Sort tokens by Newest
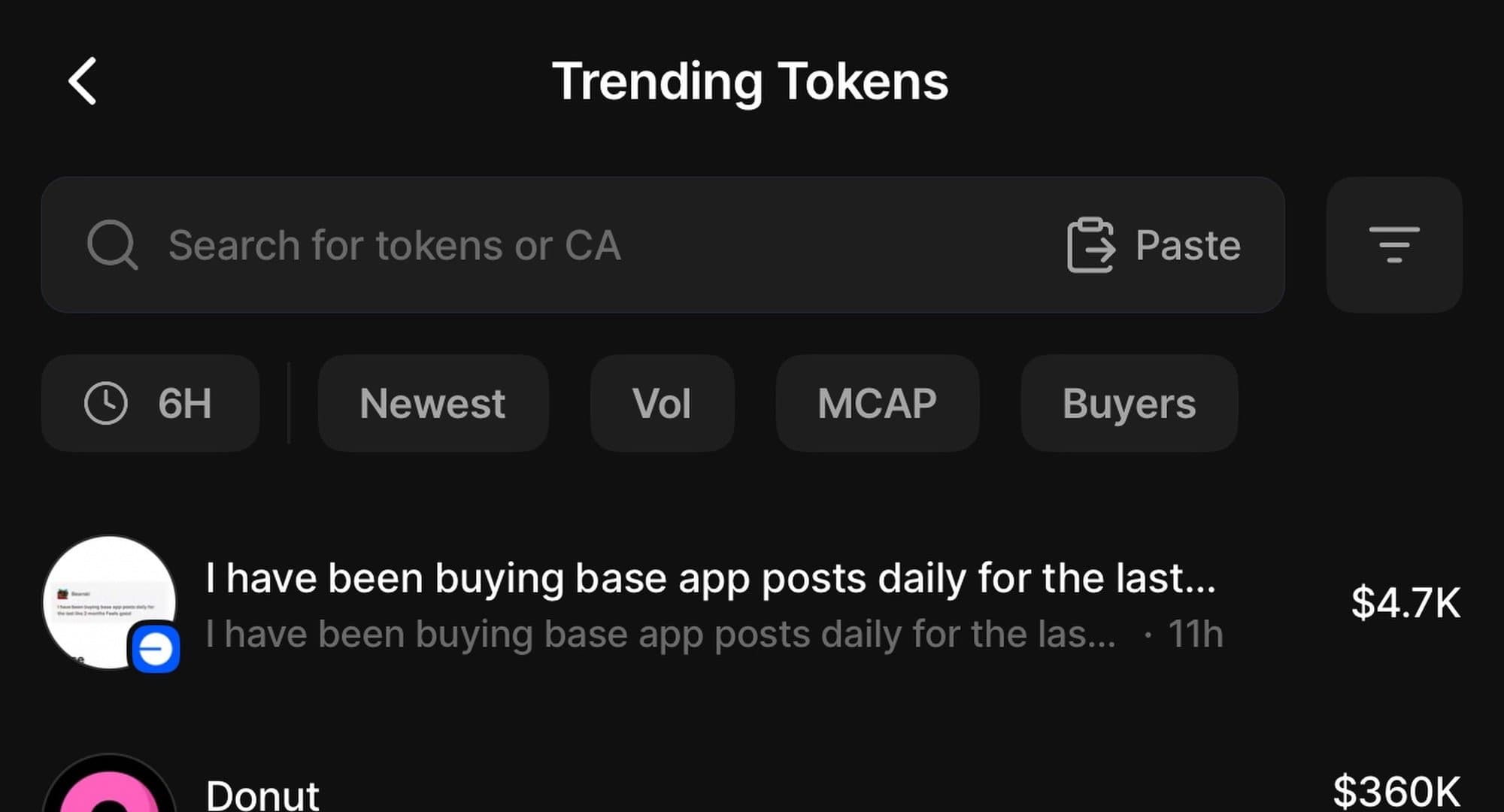 pos(432,403)
